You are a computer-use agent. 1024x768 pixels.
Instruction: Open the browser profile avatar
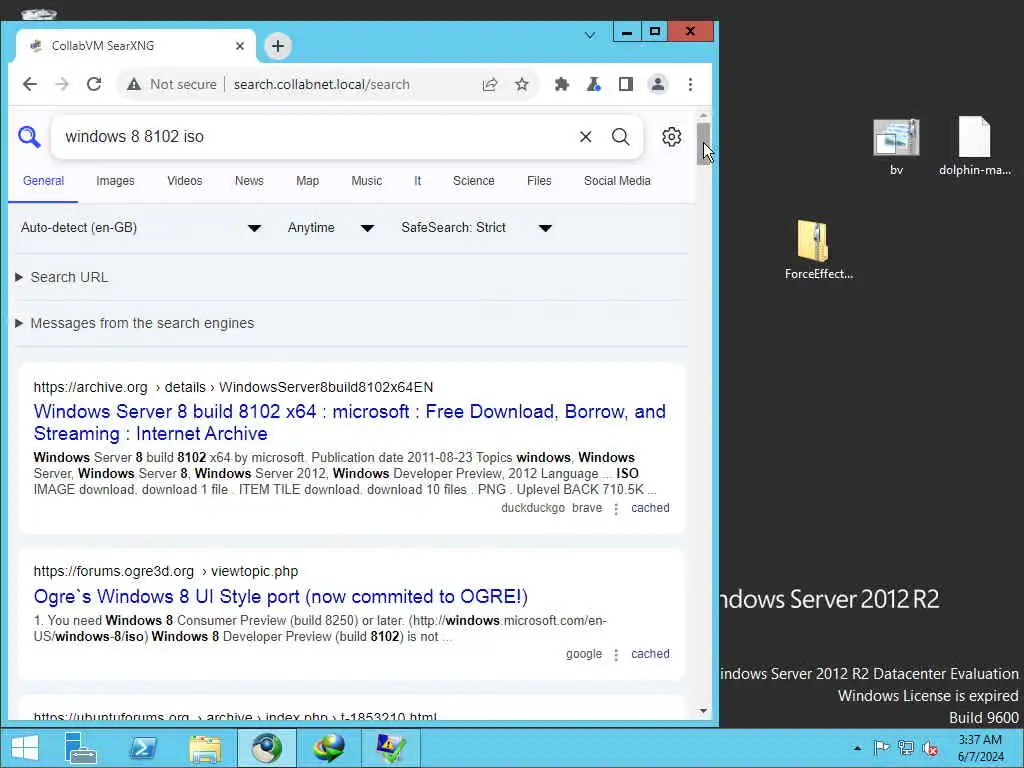(x=658, y=84)
